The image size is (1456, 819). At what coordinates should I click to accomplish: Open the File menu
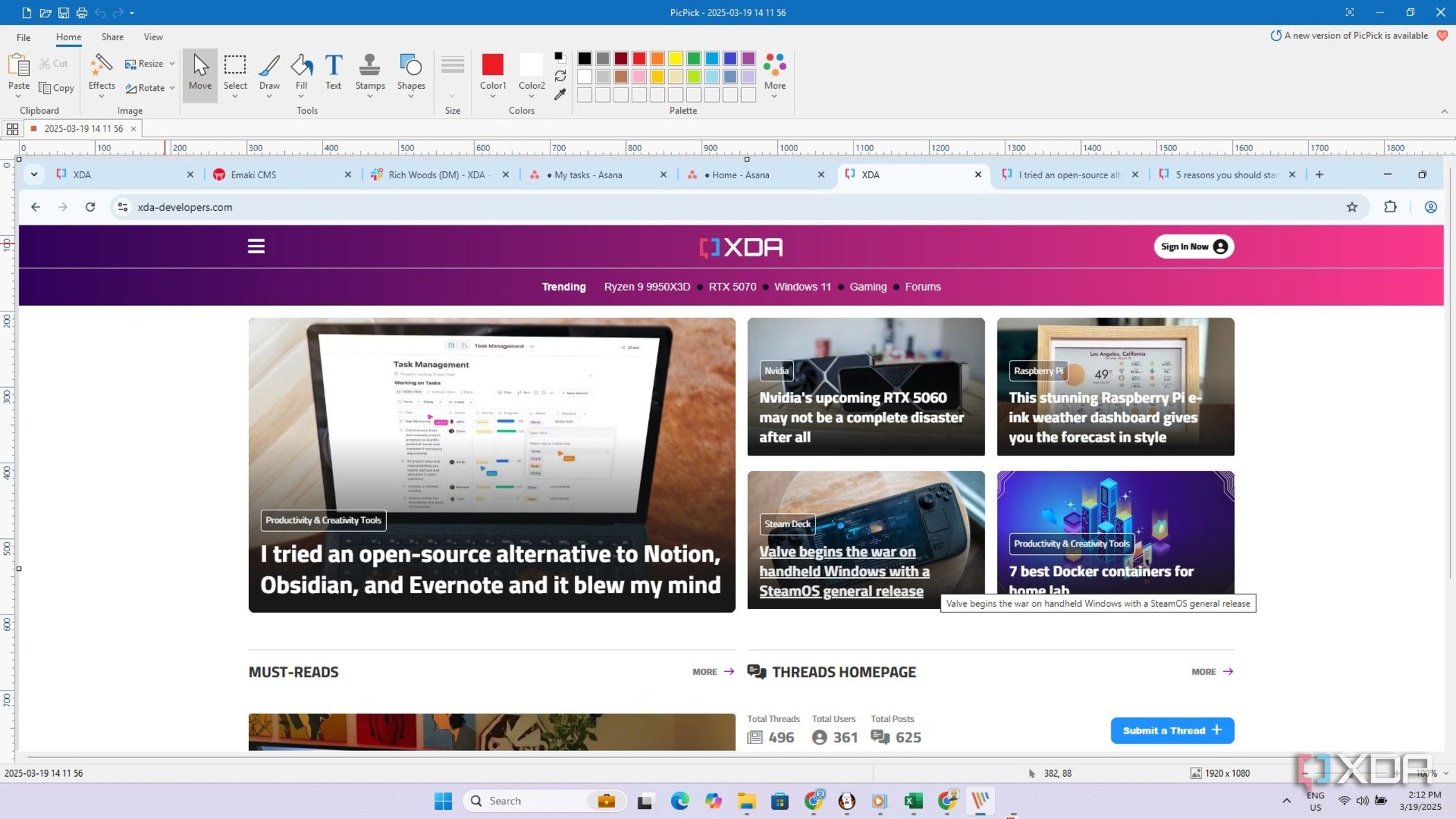tap(24, 37)
